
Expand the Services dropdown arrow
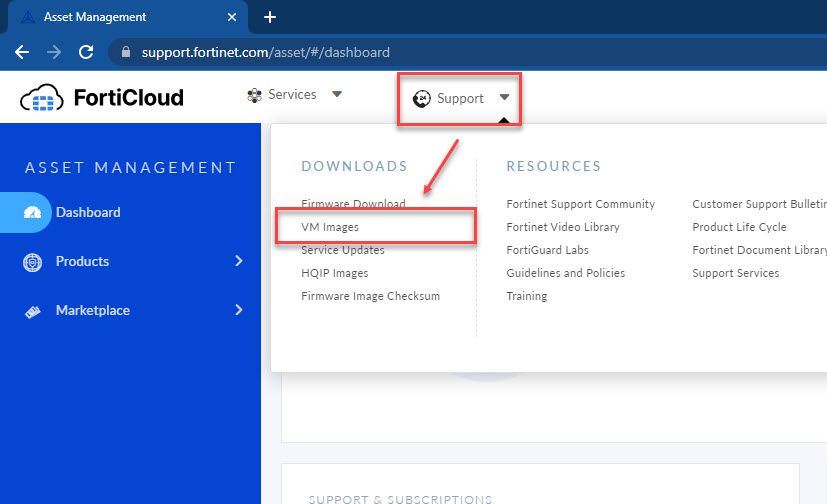(337, 94)
